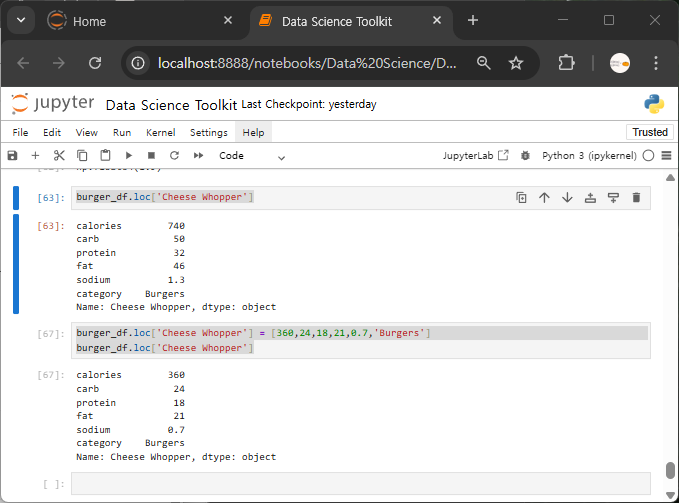
Task: Open the File menu
Action: pyautogui.click(x=20, y=132)
